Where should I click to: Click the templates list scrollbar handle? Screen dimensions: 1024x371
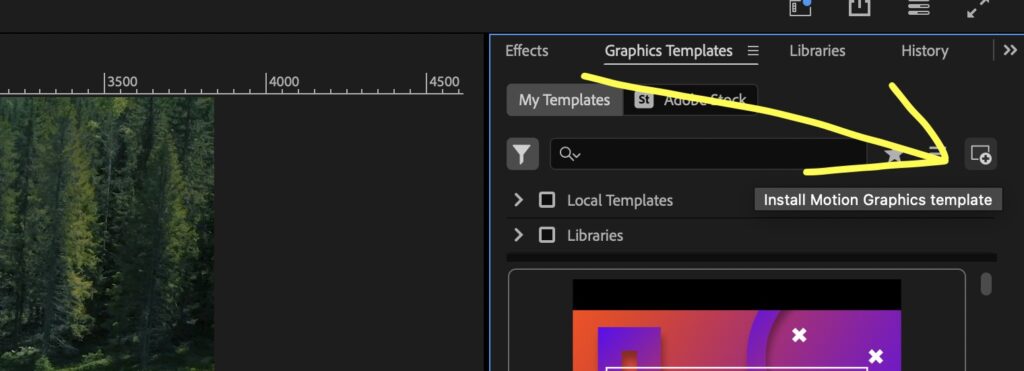point(985,284)
